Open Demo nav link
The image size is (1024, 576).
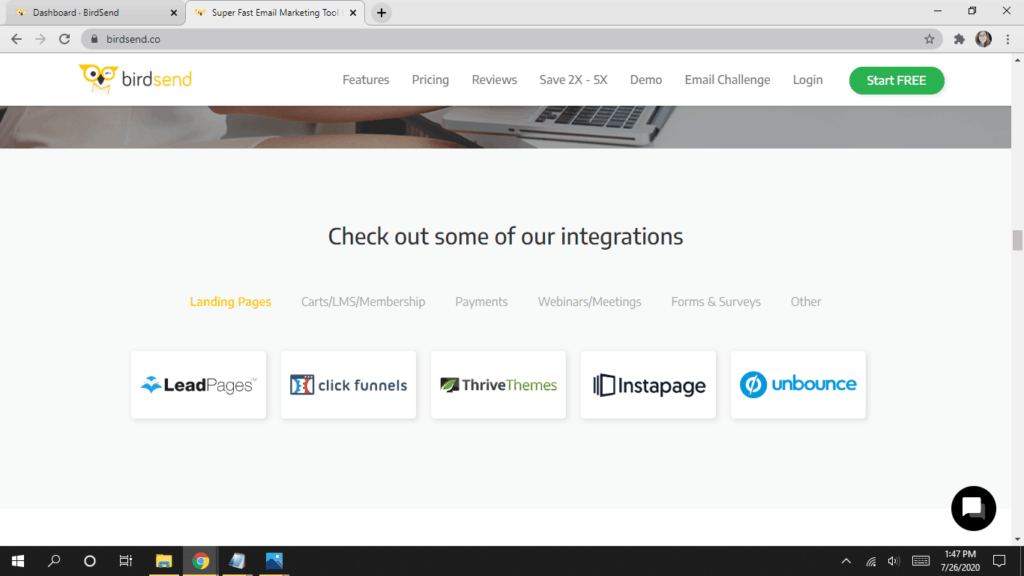646,80
